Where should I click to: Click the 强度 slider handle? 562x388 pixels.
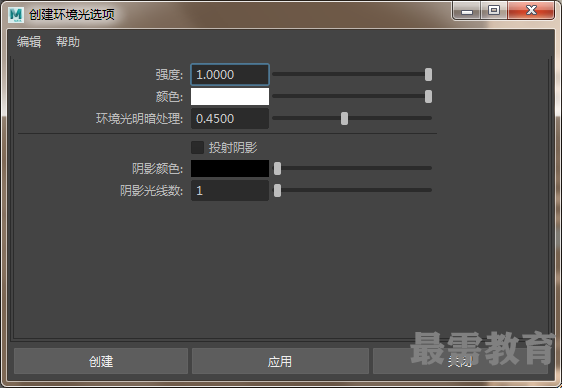point(428,75)
